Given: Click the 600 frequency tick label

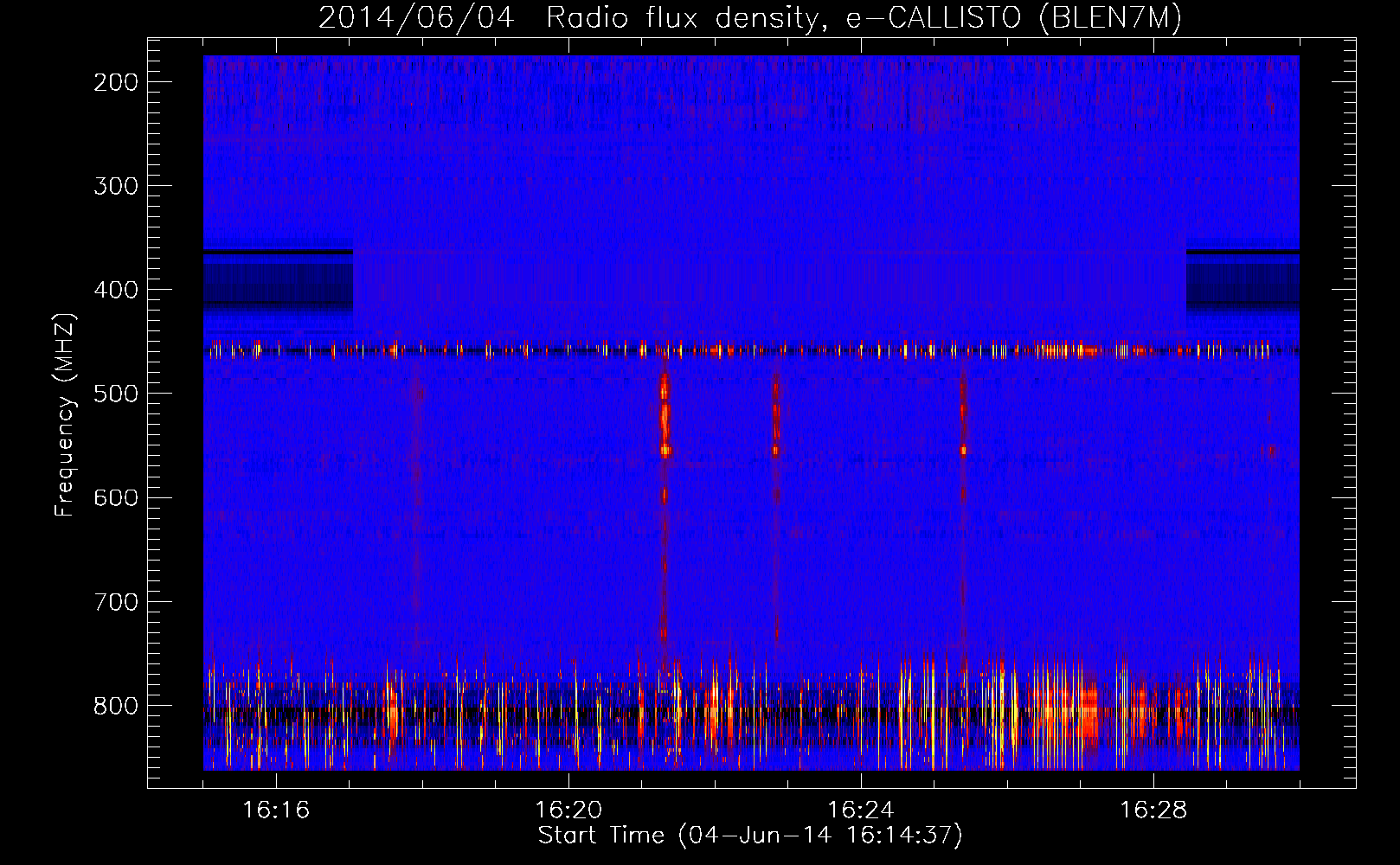Looking at the screenshot, I should [x=116, y=497].
